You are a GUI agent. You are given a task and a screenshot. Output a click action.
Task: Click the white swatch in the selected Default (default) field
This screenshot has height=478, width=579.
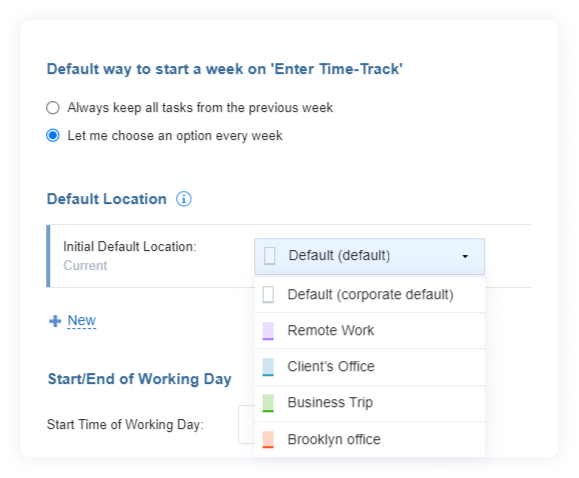point(270,256)
